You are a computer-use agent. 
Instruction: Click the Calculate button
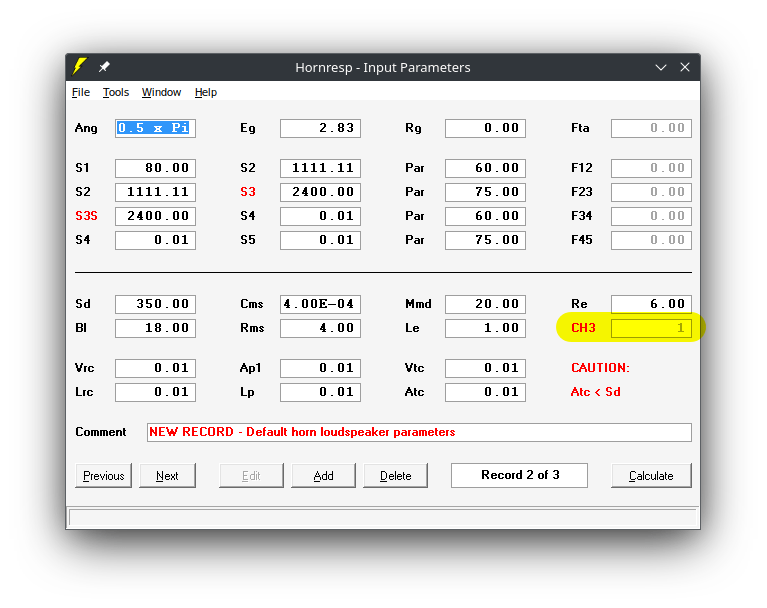[651, 475]
